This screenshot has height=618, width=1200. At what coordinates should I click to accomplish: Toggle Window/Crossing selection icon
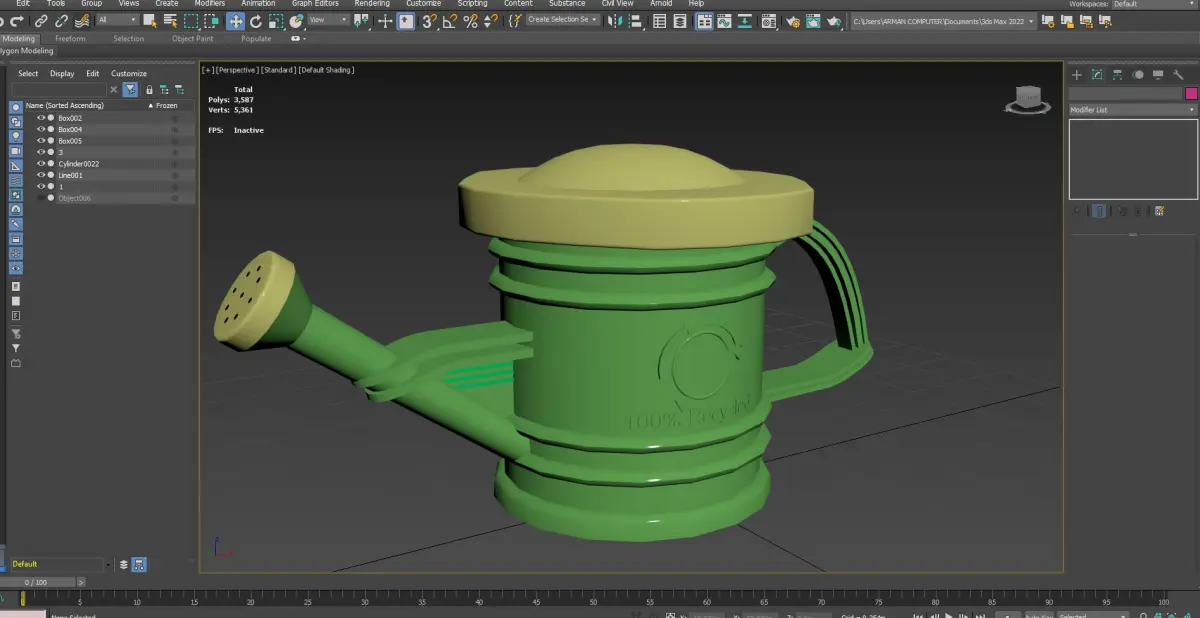pos(212,20)
